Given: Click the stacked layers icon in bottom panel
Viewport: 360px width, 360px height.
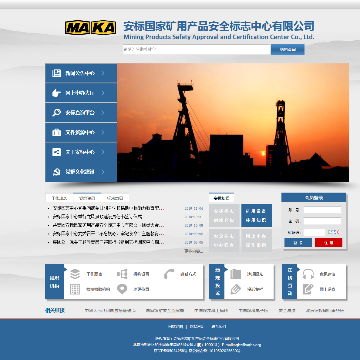Looking at the screenshot, I should (x=75, y=274).
